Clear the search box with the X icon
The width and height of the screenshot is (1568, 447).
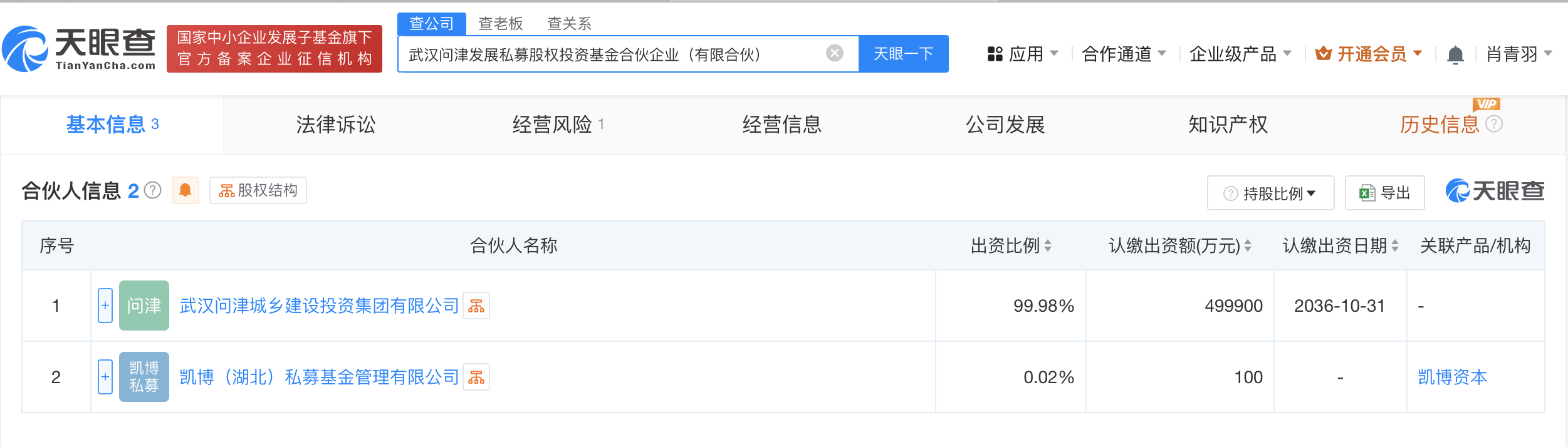point(834,53)
